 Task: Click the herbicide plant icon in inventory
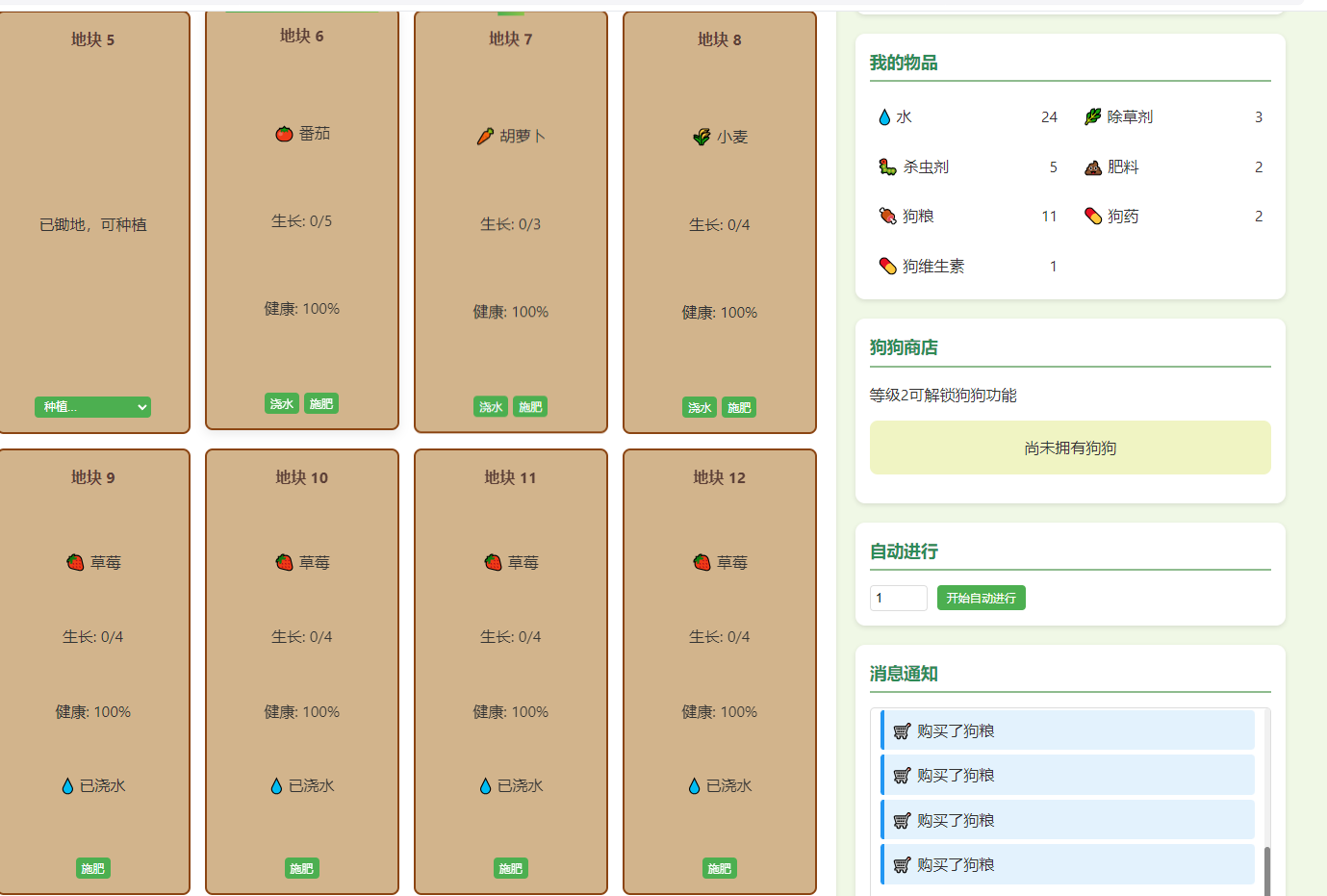(x=1092, y=117)
